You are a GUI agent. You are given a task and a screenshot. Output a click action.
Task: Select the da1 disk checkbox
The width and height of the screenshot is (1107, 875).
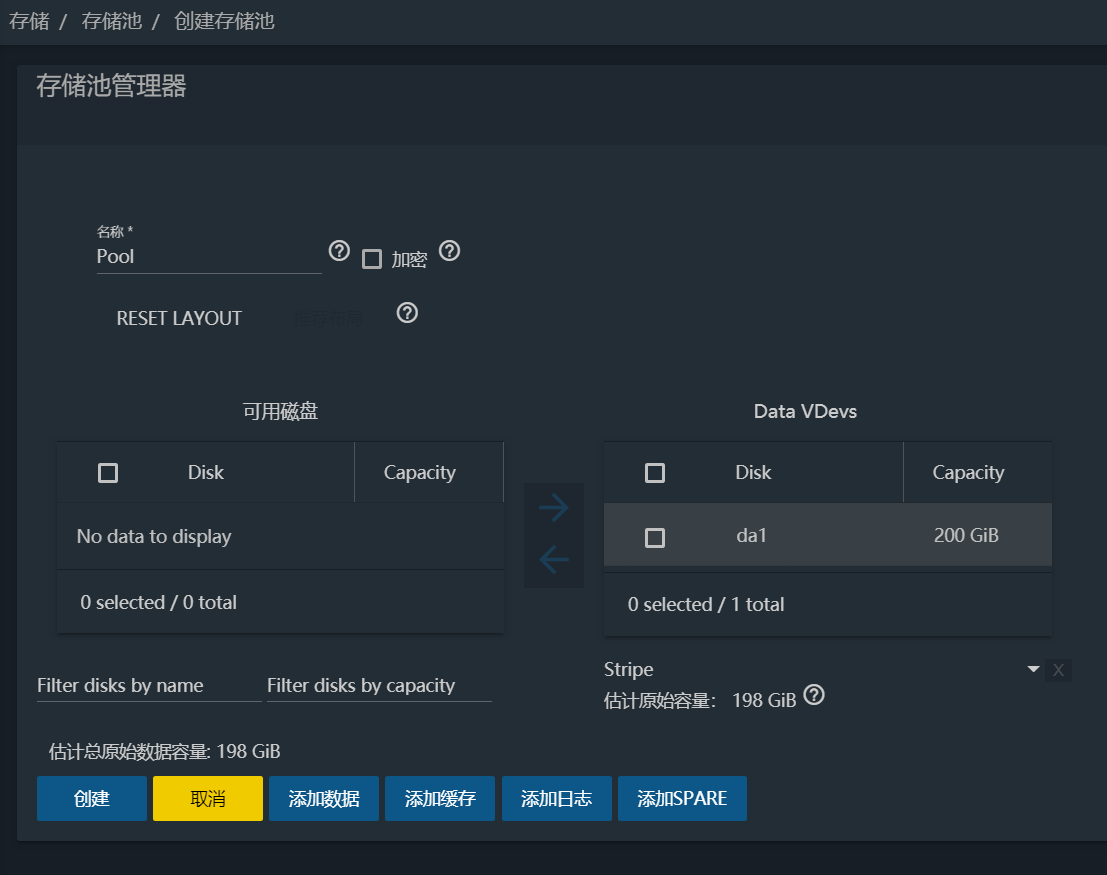point(655,537)
